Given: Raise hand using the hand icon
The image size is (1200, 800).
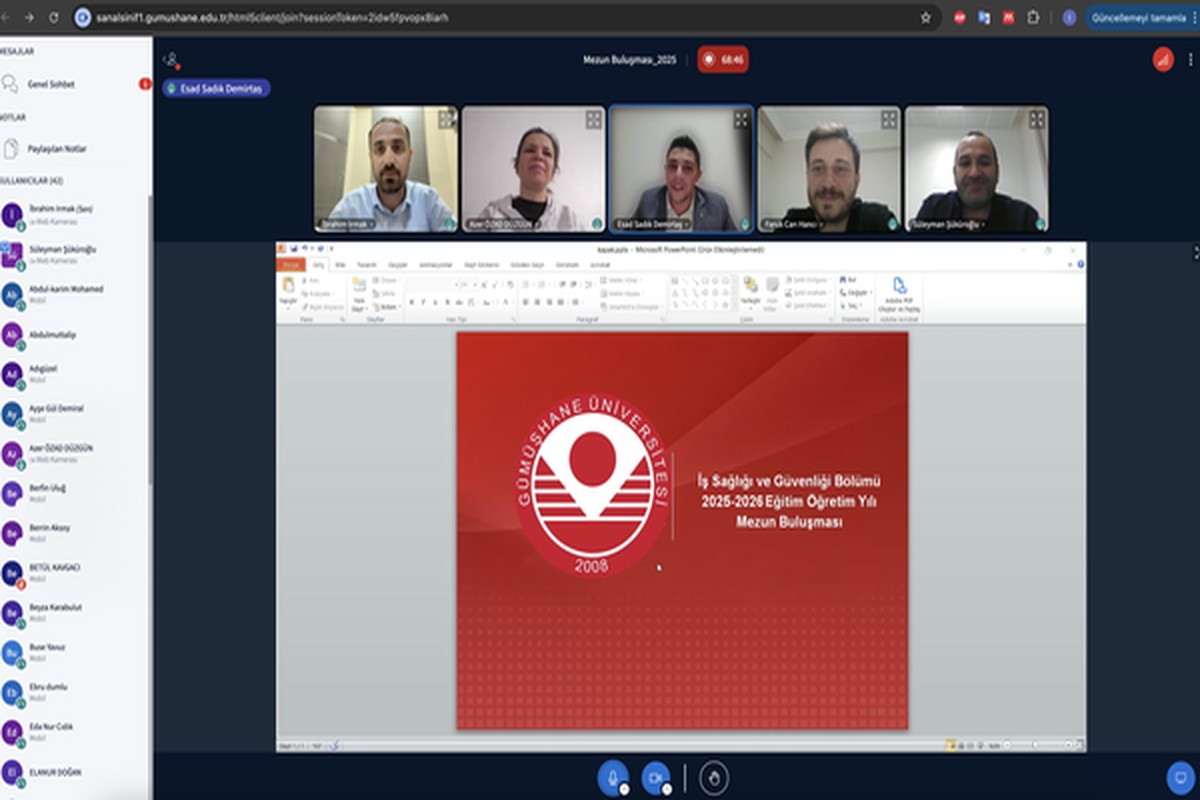Looking at the screenshot, I should (713, 776).
